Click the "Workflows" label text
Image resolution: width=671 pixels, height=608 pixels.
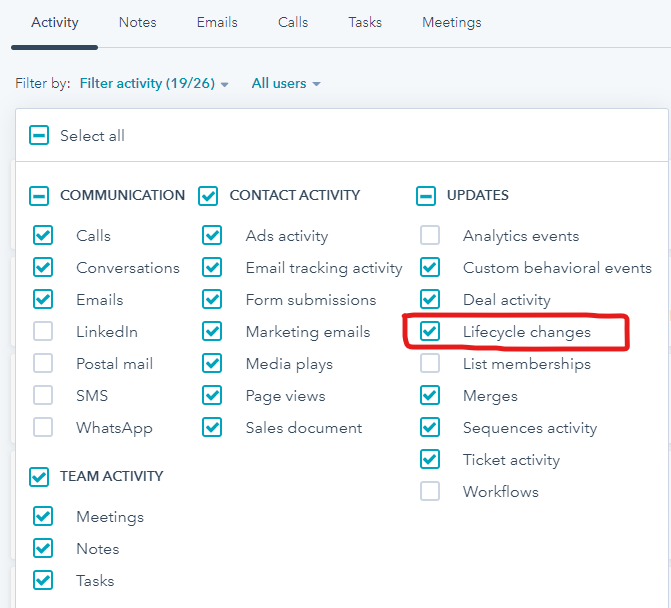pyautogui.click(x=501, y=492)
